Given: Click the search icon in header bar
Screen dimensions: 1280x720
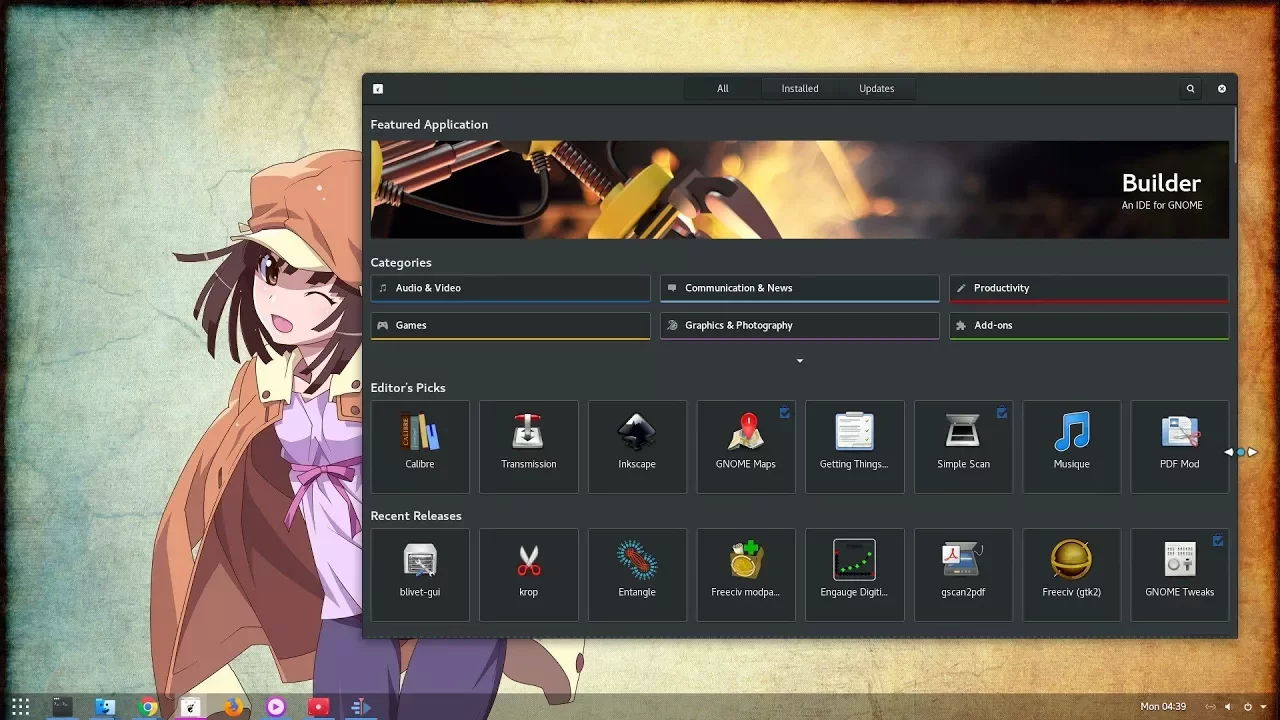Looking at the screenshot, I should [x=1190, y=89].
